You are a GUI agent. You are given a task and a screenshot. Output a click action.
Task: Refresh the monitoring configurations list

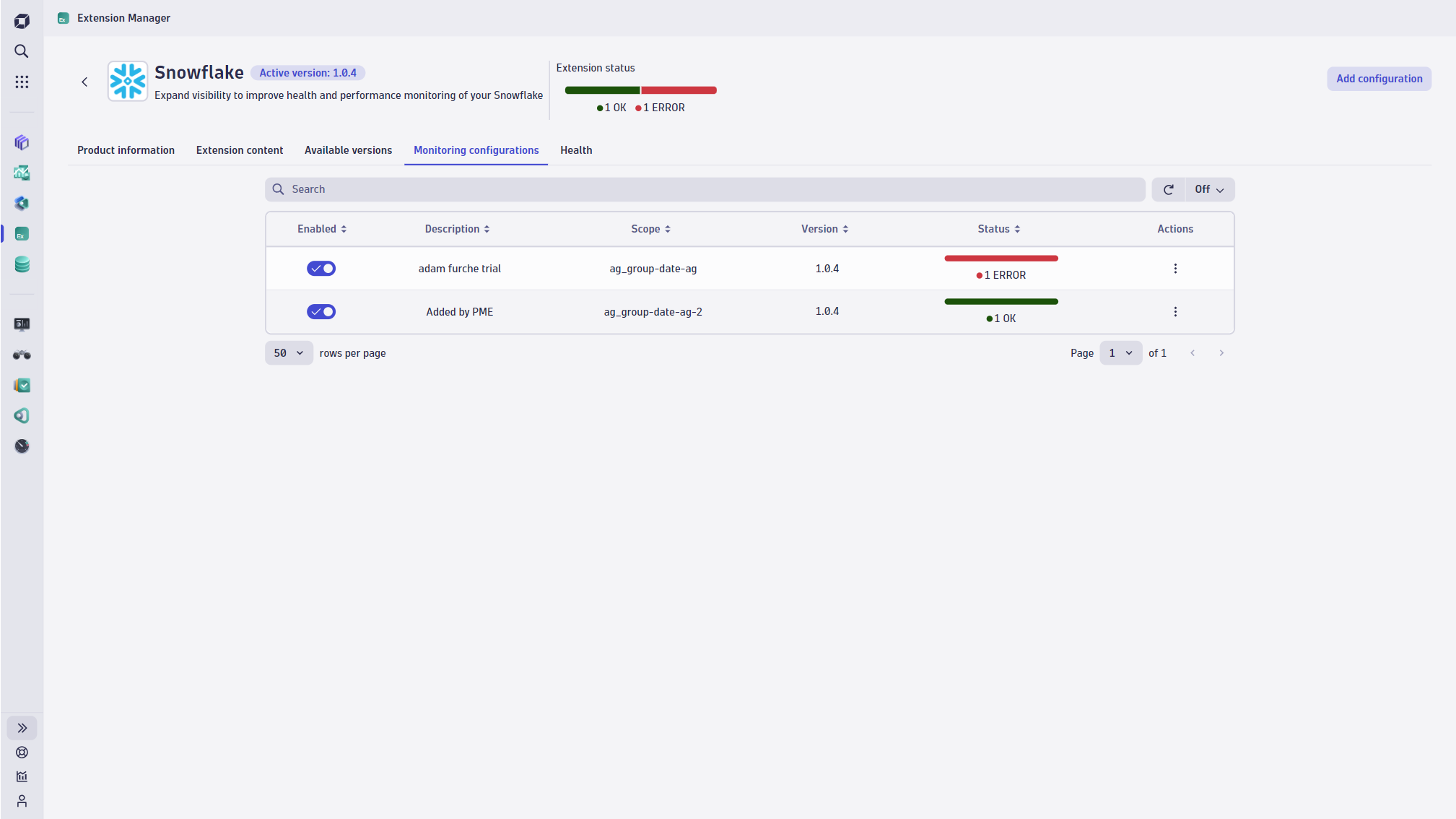click(x=1167, y=189)
